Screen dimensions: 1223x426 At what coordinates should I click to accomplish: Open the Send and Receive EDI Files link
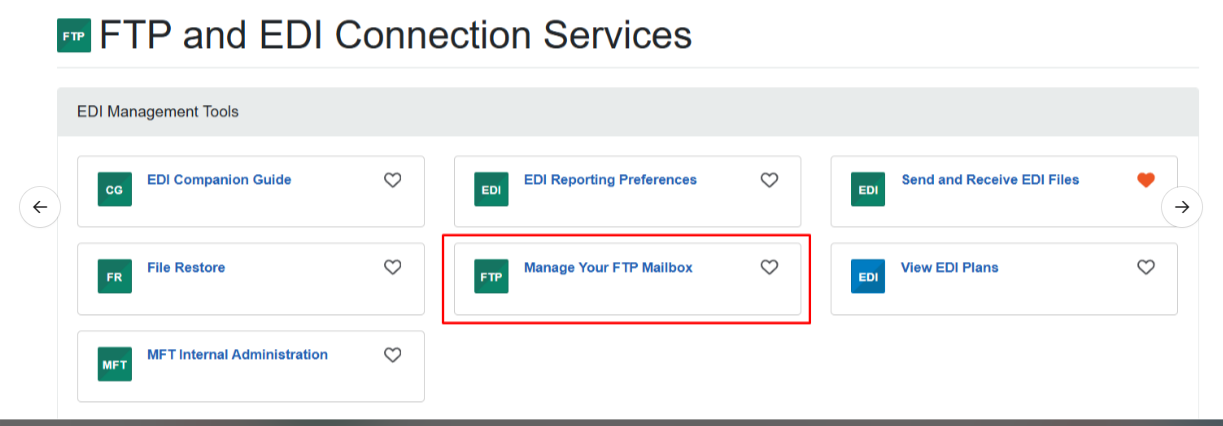tap(990, 180)
